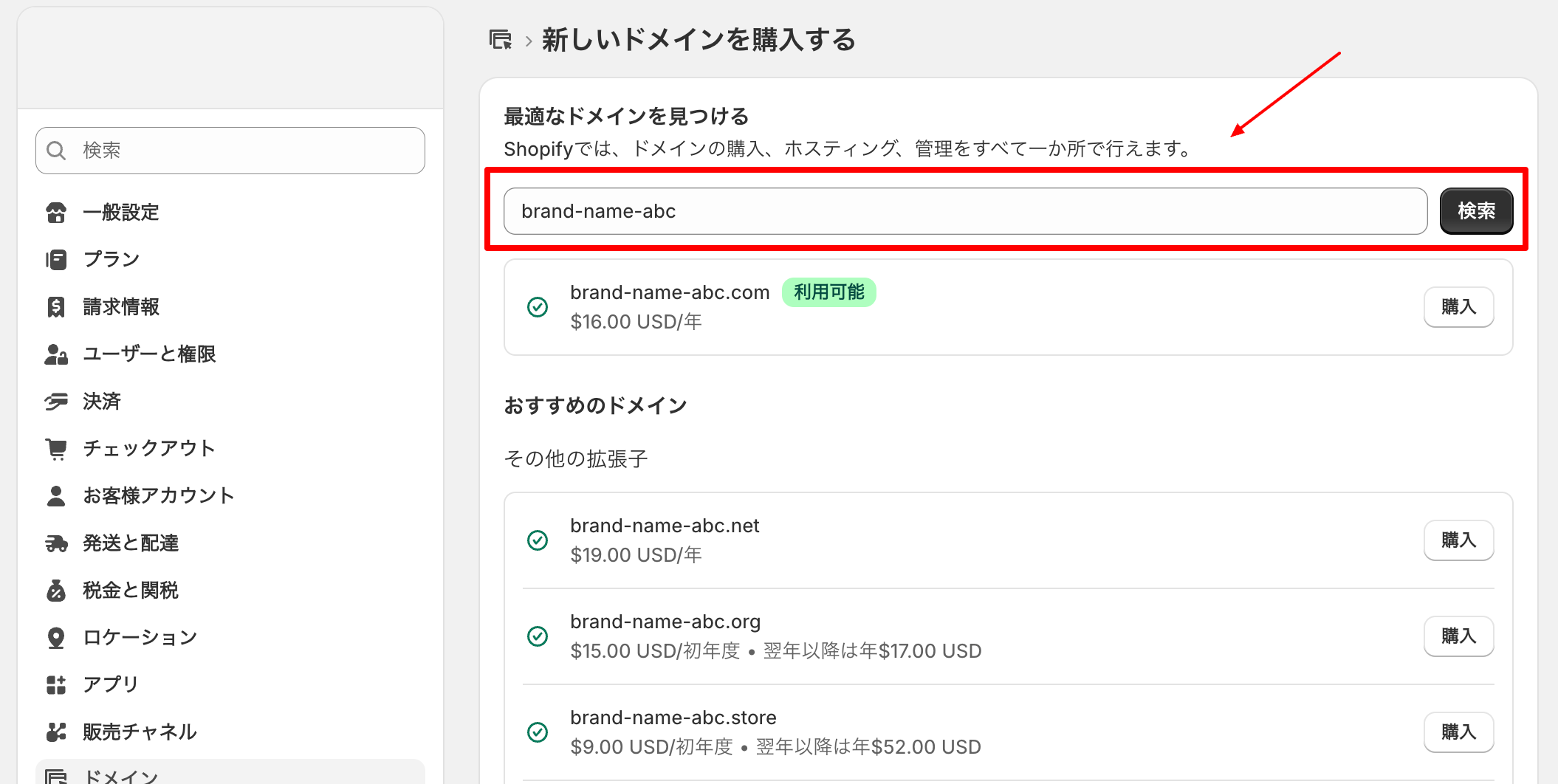Click 購入 for brand-name-abc.store

(x=1458, y=732)
